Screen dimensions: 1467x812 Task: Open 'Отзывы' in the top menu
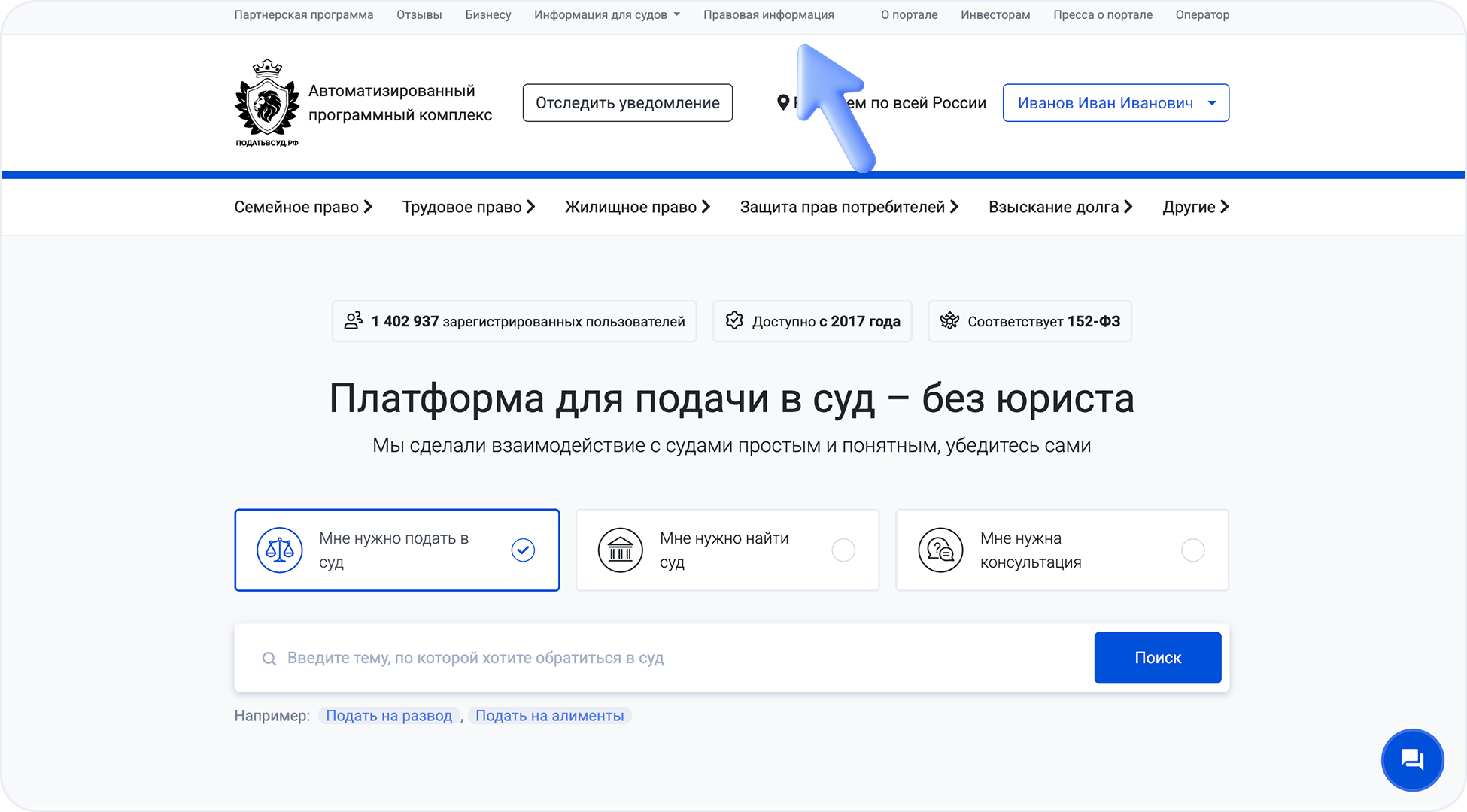click(419, 14)
